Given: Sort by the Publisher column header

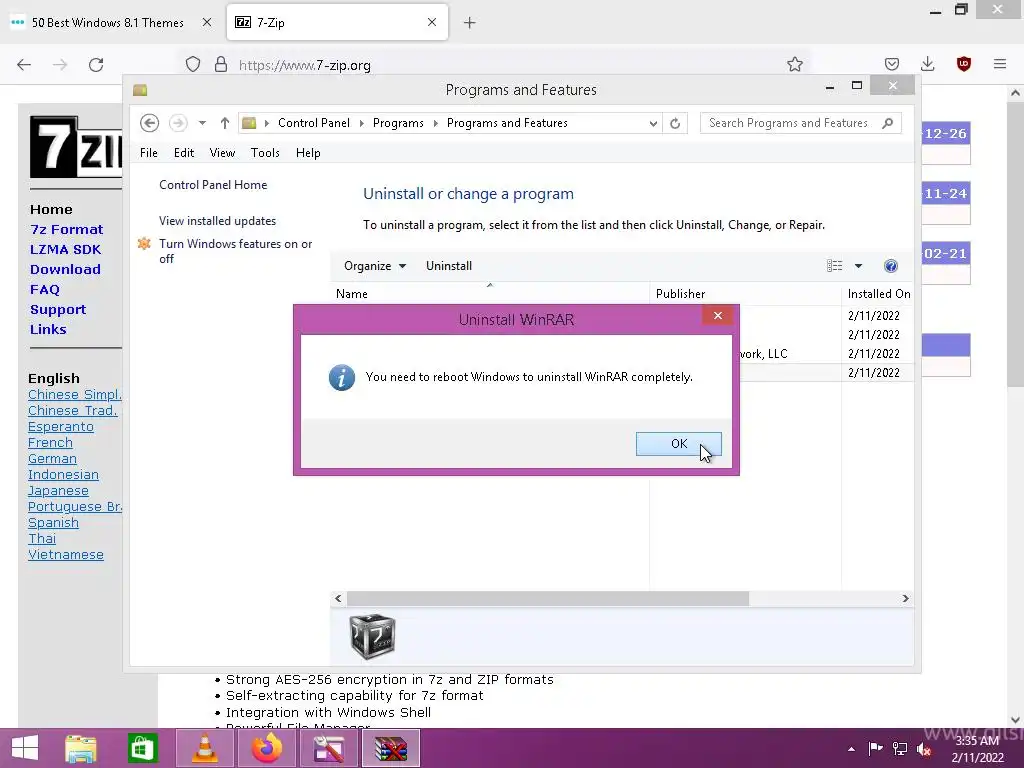Looking at the screenshot, I should point(746,294).
